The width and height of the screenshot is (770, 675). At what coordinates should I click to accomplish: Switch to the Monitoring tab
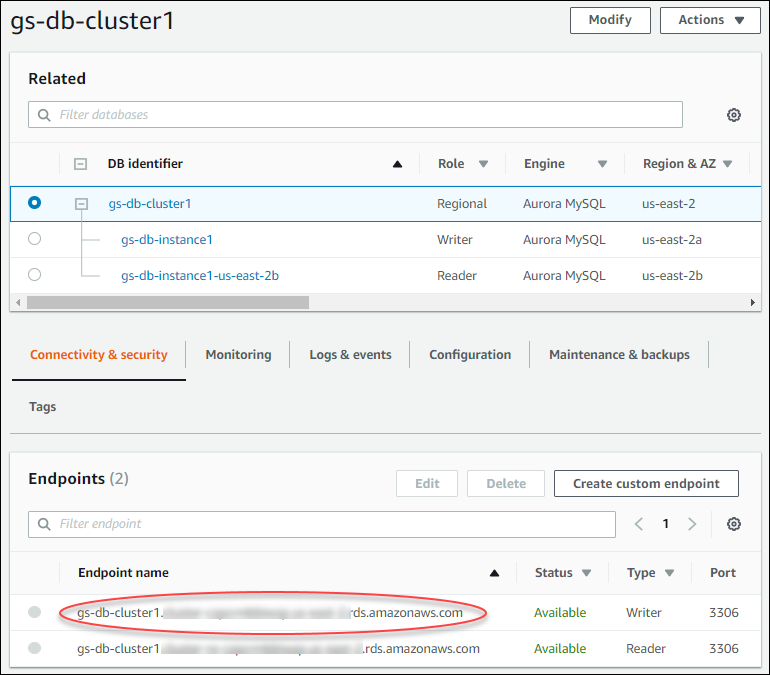pos(238,355)
